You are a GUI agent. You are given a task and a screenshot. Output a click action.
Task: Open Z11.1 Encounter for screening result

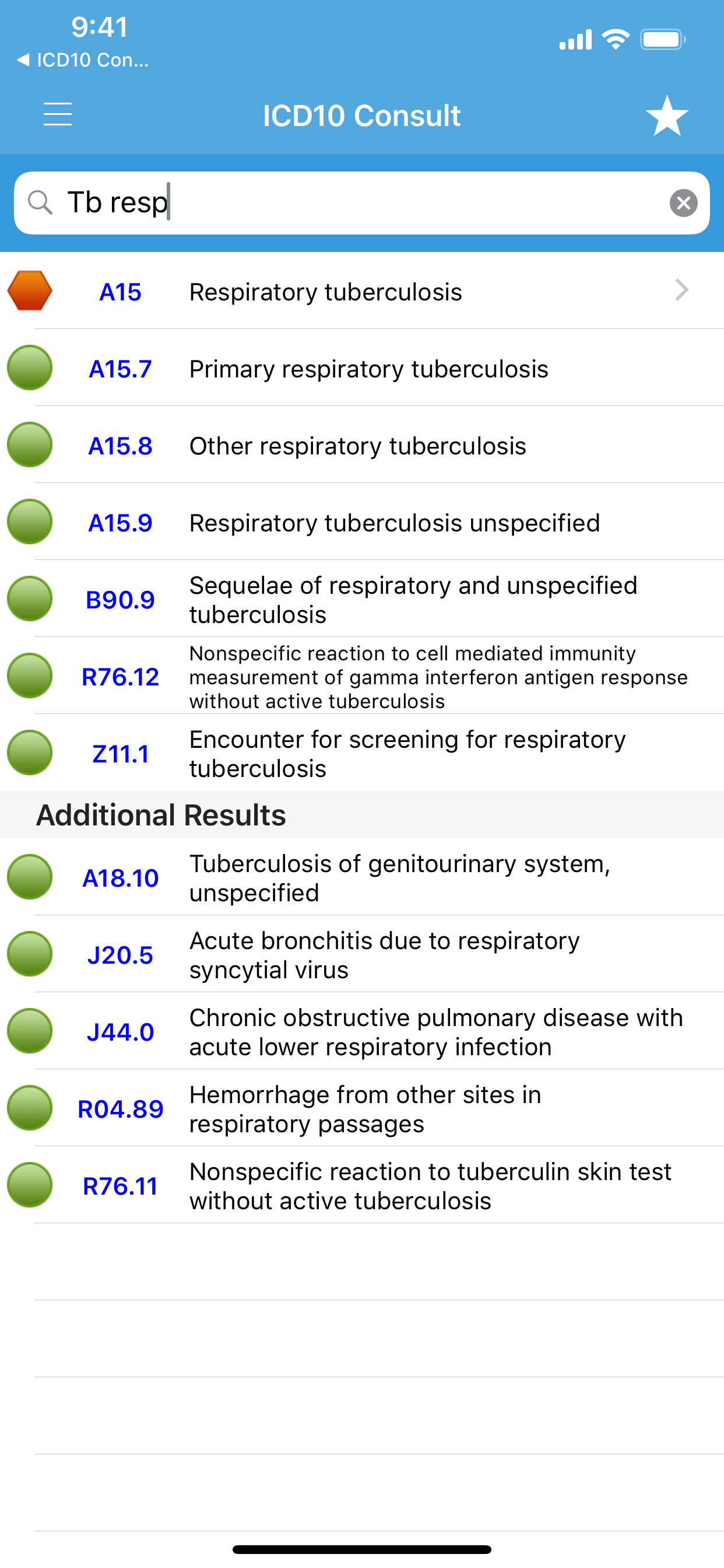pos(362,753)
